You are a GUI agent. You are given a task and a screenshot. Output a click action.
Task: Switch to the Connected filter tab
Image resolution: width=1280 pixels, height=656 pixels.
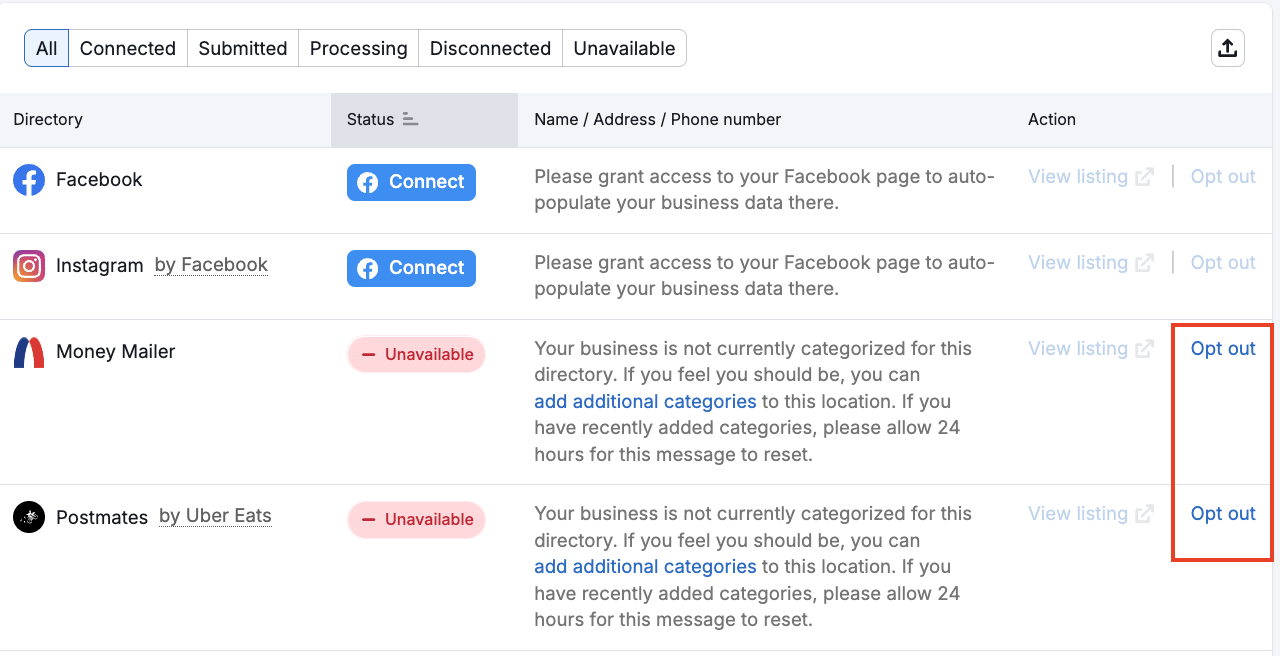[x=128, y=47]
